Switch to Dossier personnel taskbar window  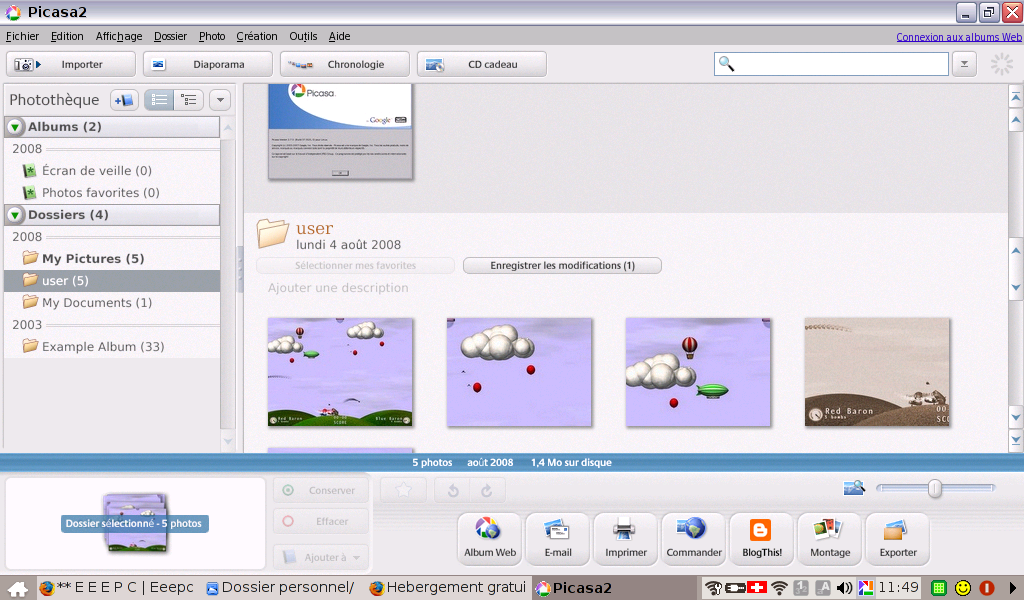pyautogui.click(x=281, y=588)
